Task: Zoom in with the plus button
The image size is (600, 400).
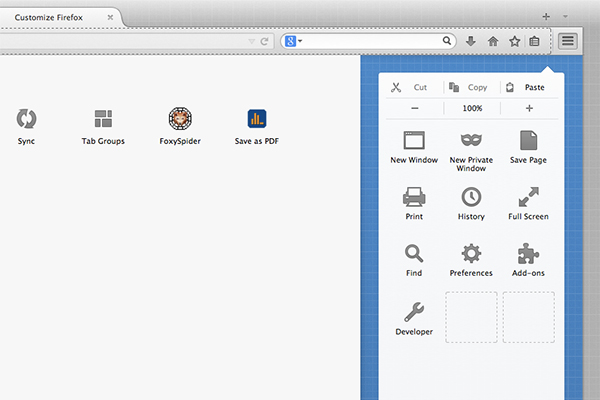Action: pyautogui.click(x=529, y=109)
